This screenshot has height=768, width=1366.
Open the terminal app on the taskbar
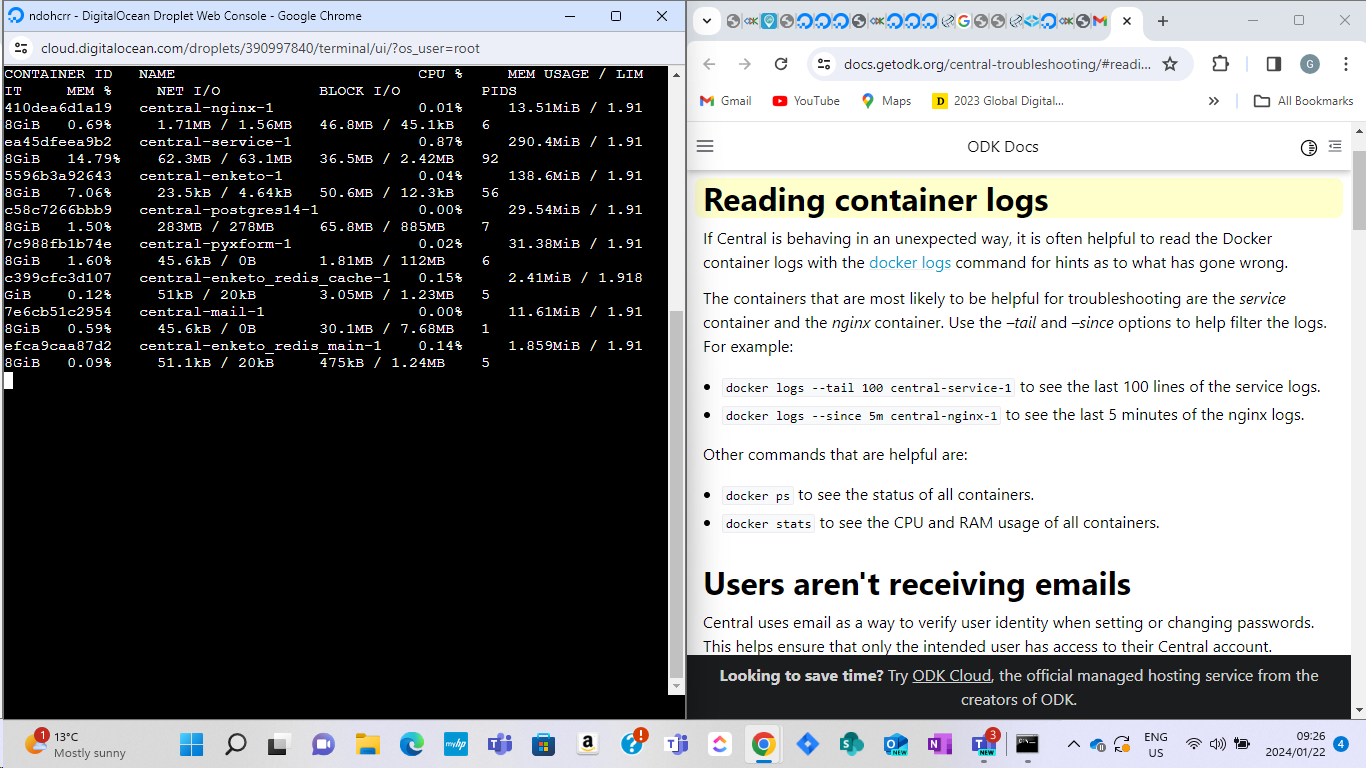(1027, 744)
